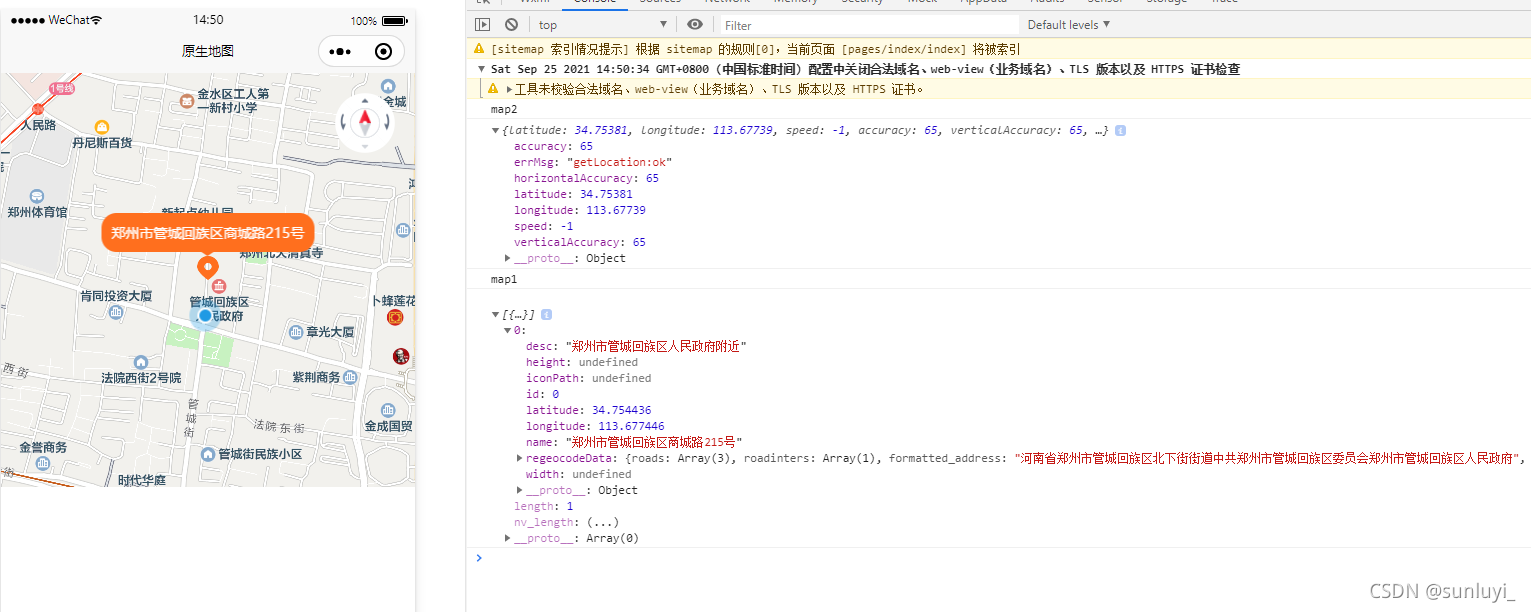Tap the orange location marker pin
The width and height of the screenshot is (1531, 612).
pos(208,268)
